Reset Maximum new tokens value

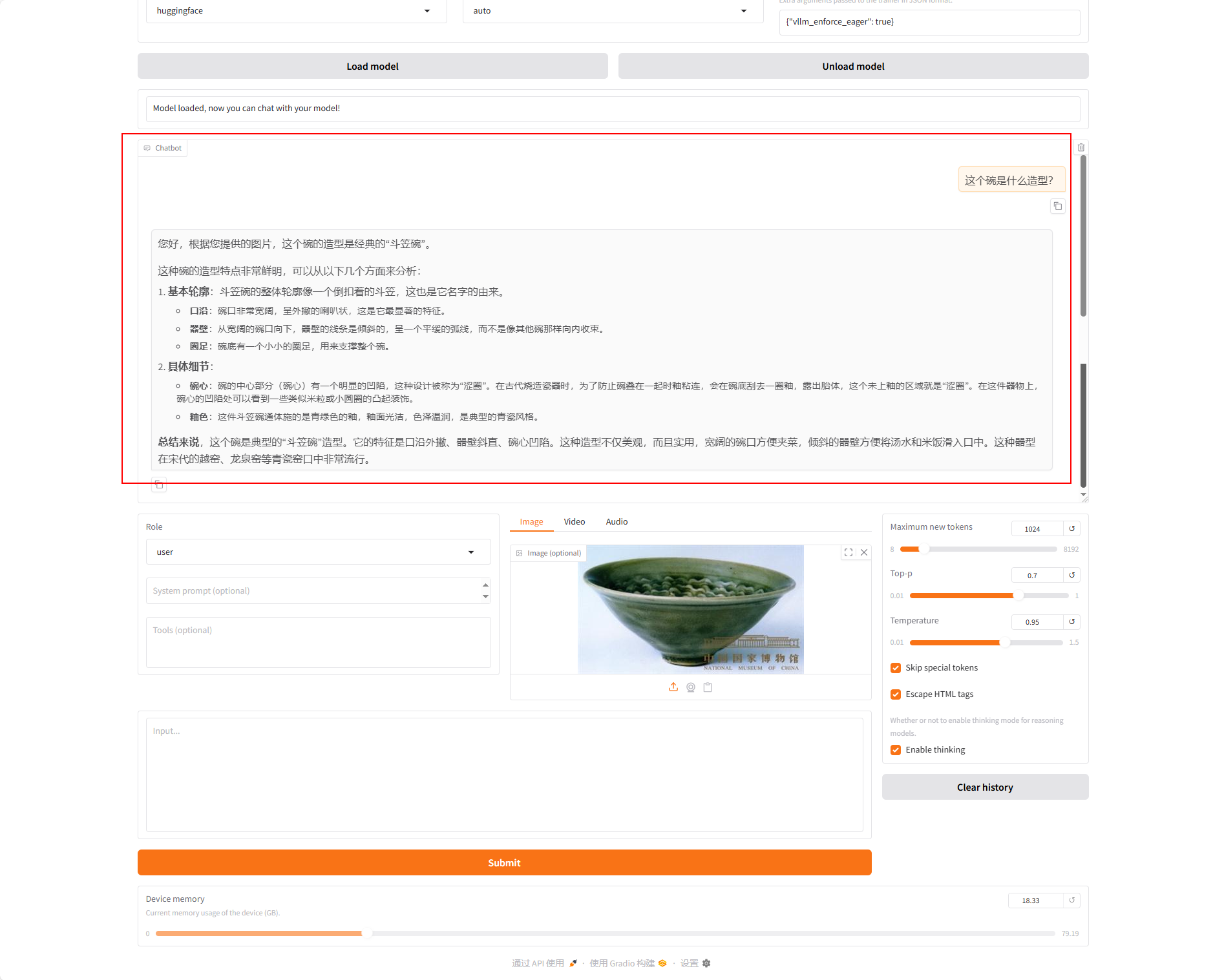(x=1071, y=528)
